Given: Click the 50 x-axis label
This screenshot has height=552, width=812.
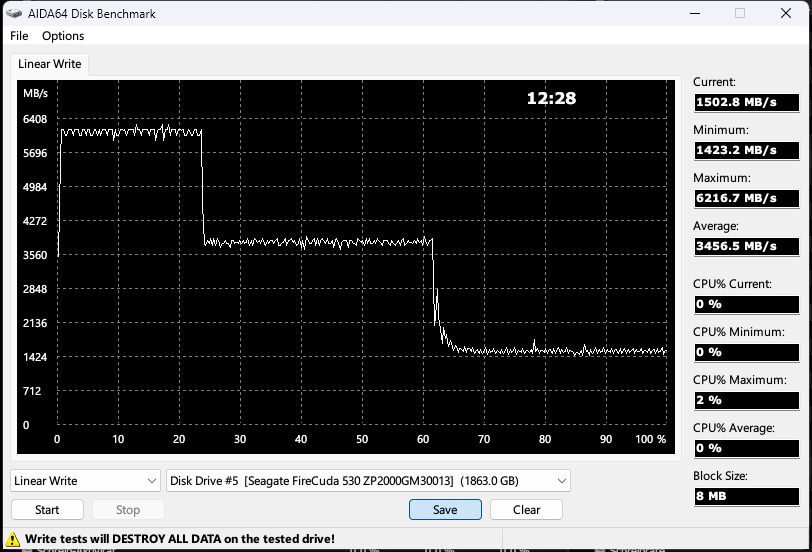Looking at the screenshot, I should (362, 439).
